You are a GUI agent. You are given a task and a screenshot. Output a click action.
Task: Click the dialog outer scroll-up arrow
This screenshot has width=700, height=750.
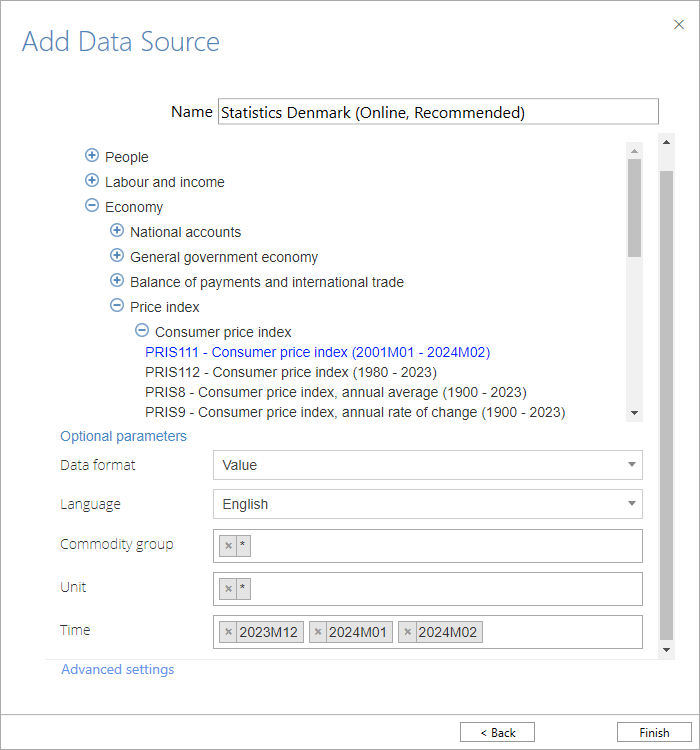[x=666, y=142]
